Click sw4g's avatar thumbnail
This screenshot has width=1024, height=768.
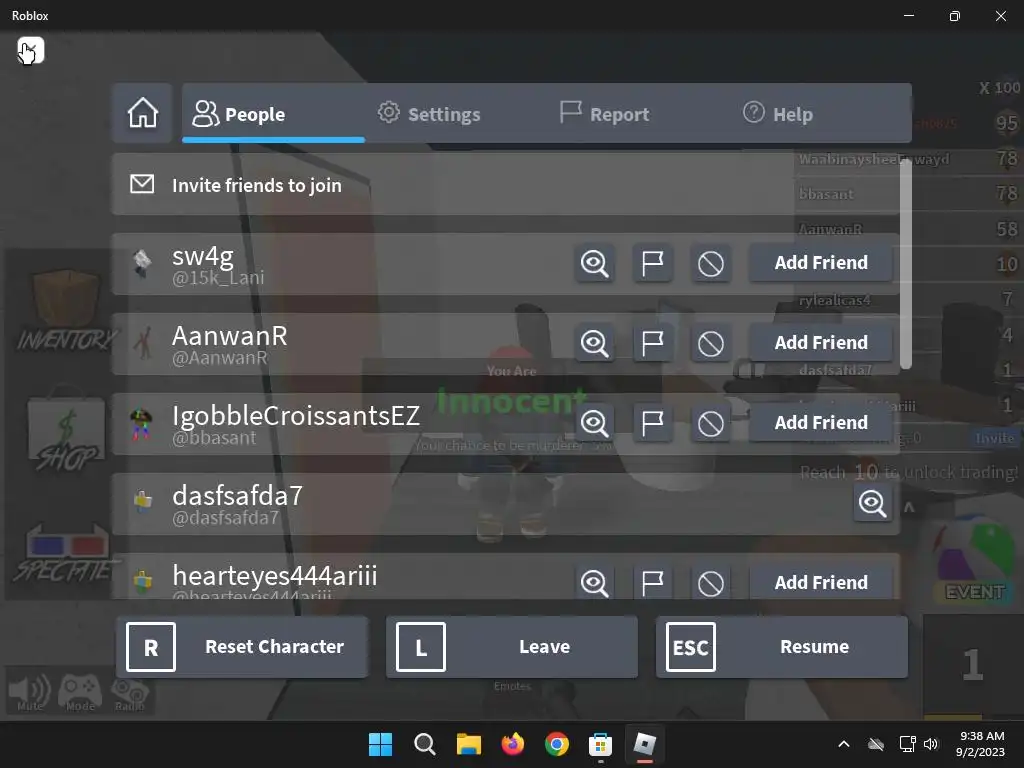tap(142, 263)
